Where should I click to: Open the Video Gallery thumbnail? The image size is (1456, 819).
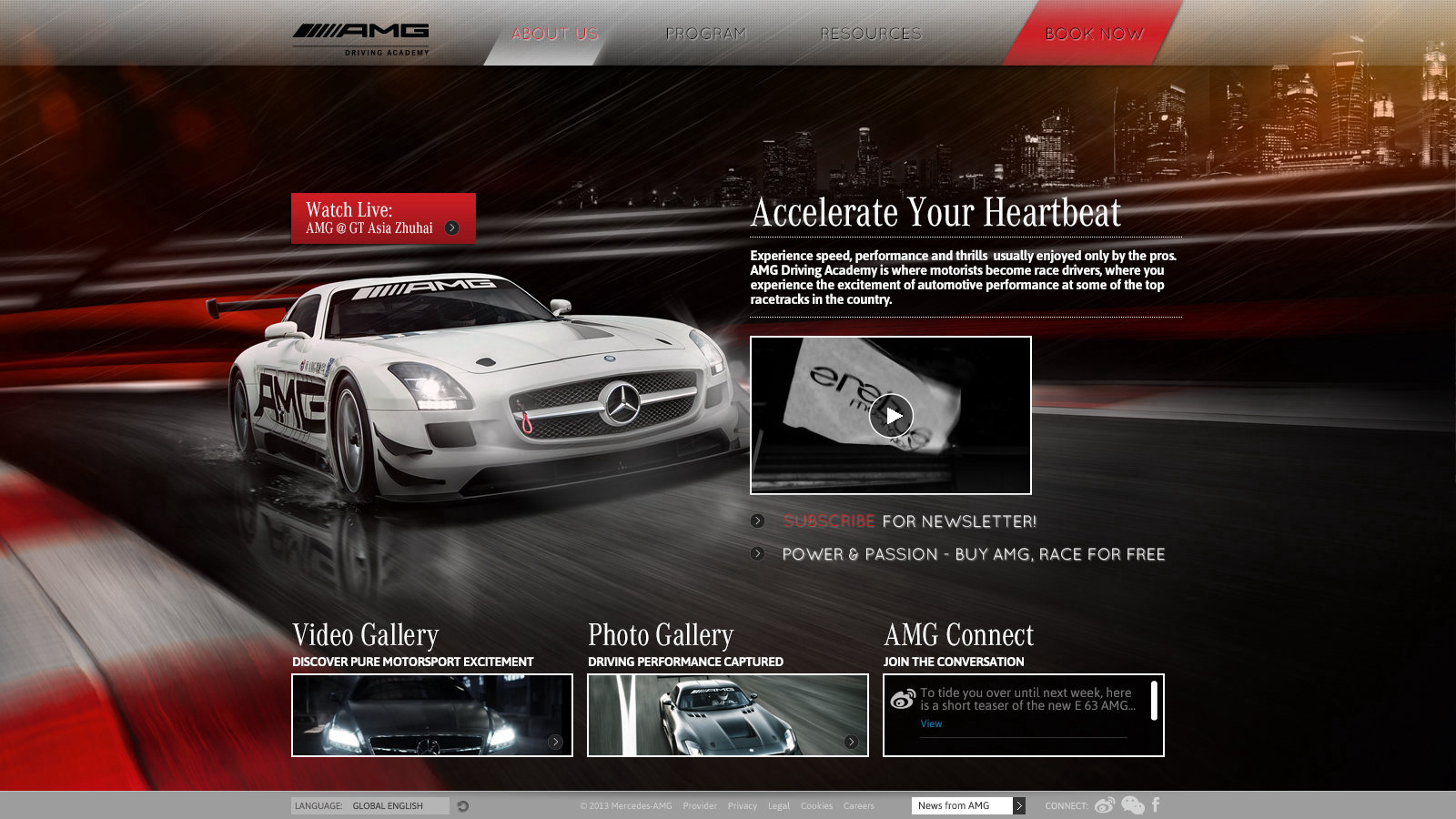432,715
